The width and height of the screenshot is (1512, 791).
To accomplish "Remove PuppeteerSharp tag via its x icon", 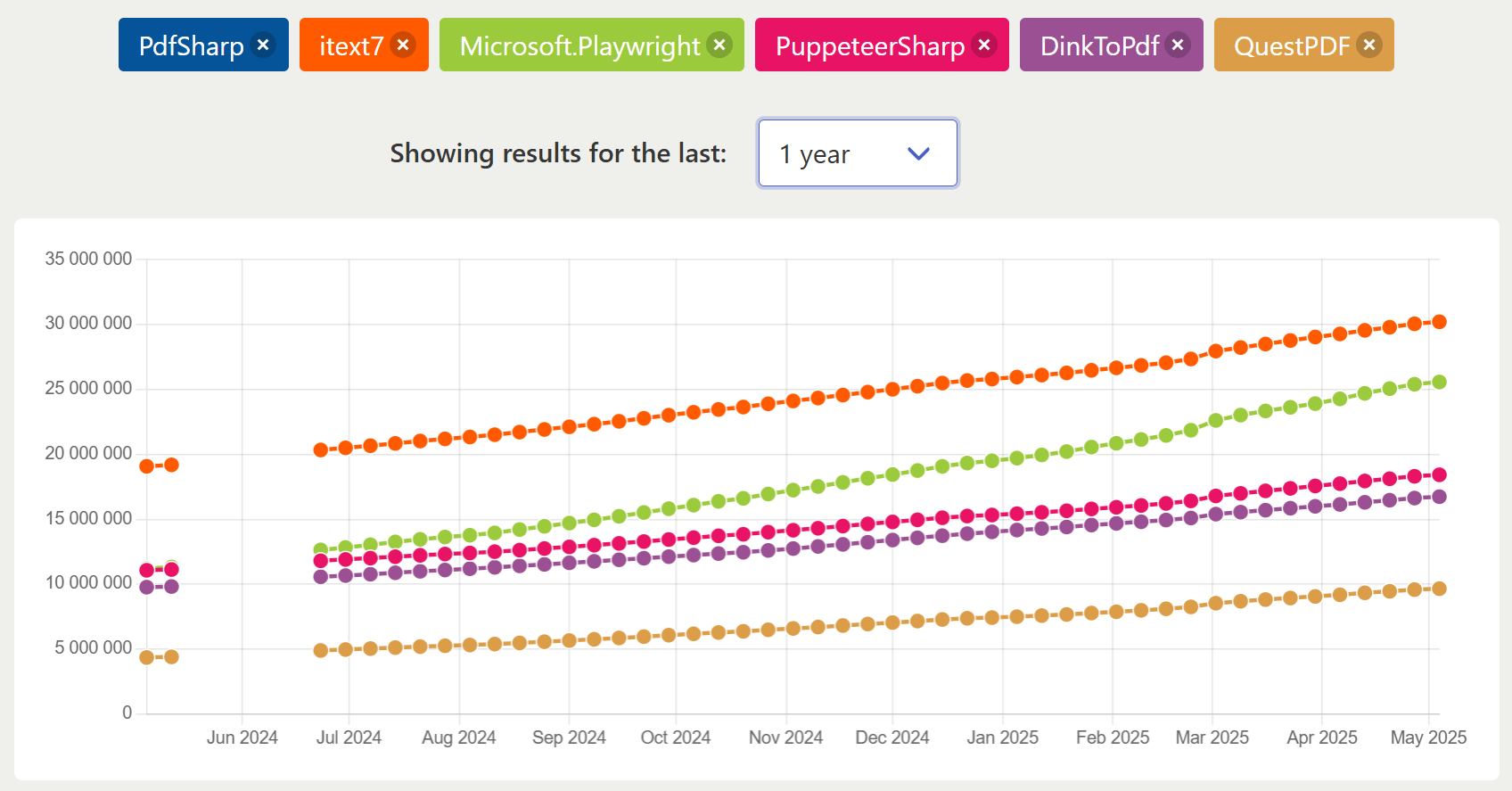I will [984, 45].
